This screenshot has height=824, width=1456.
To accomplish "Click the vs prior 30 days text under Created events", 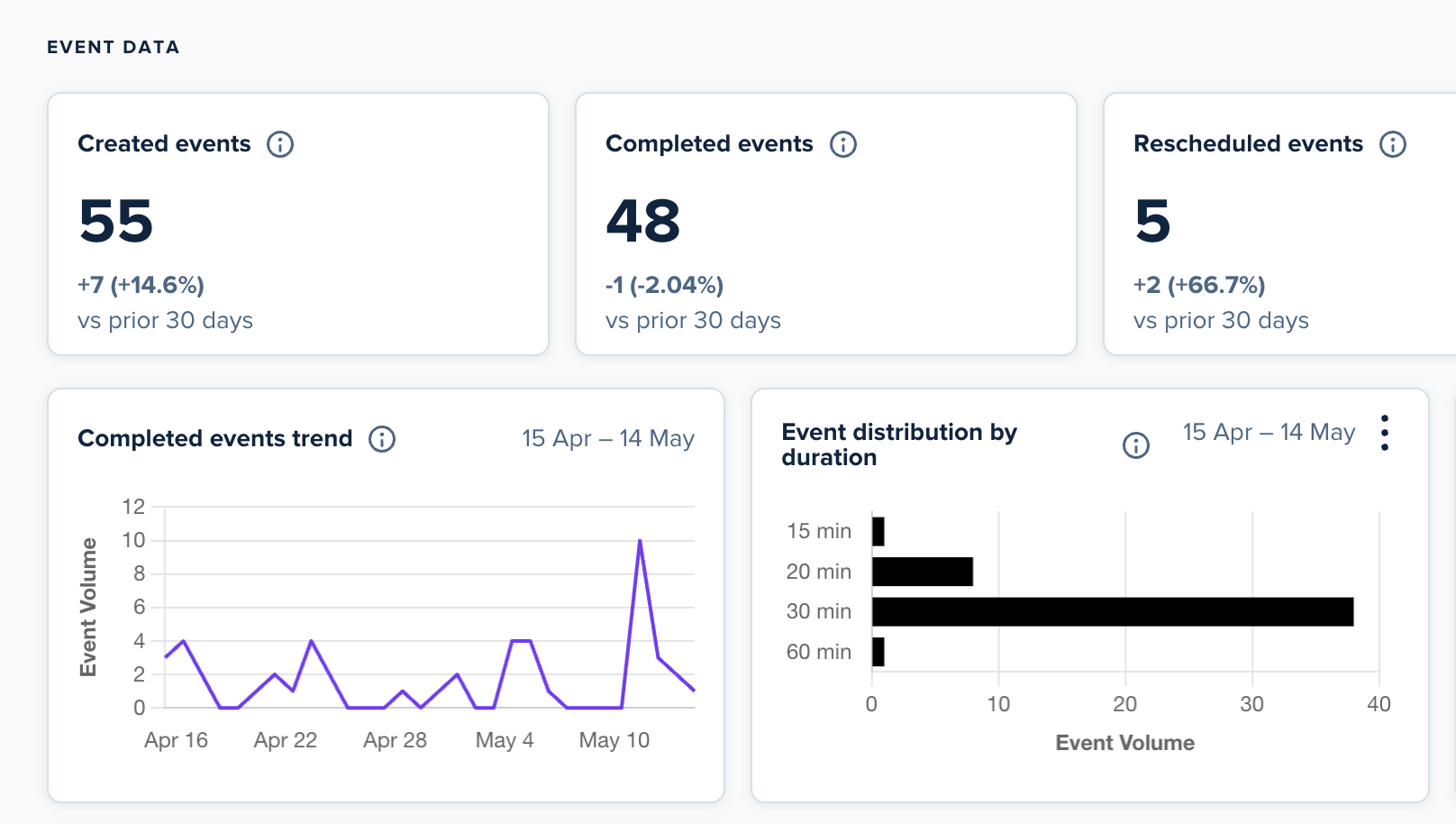I will (165, 321).
